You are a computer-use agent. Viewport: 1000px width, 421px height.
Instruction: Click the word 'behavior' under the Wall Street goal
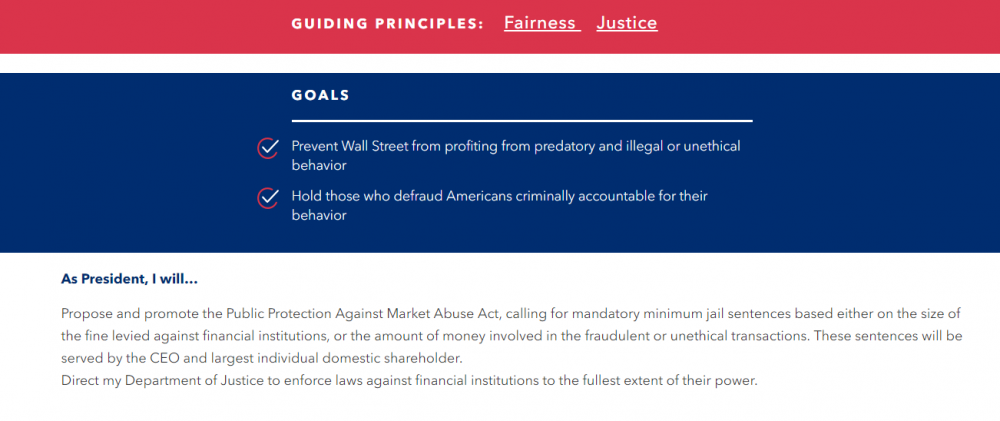[319, 166]
